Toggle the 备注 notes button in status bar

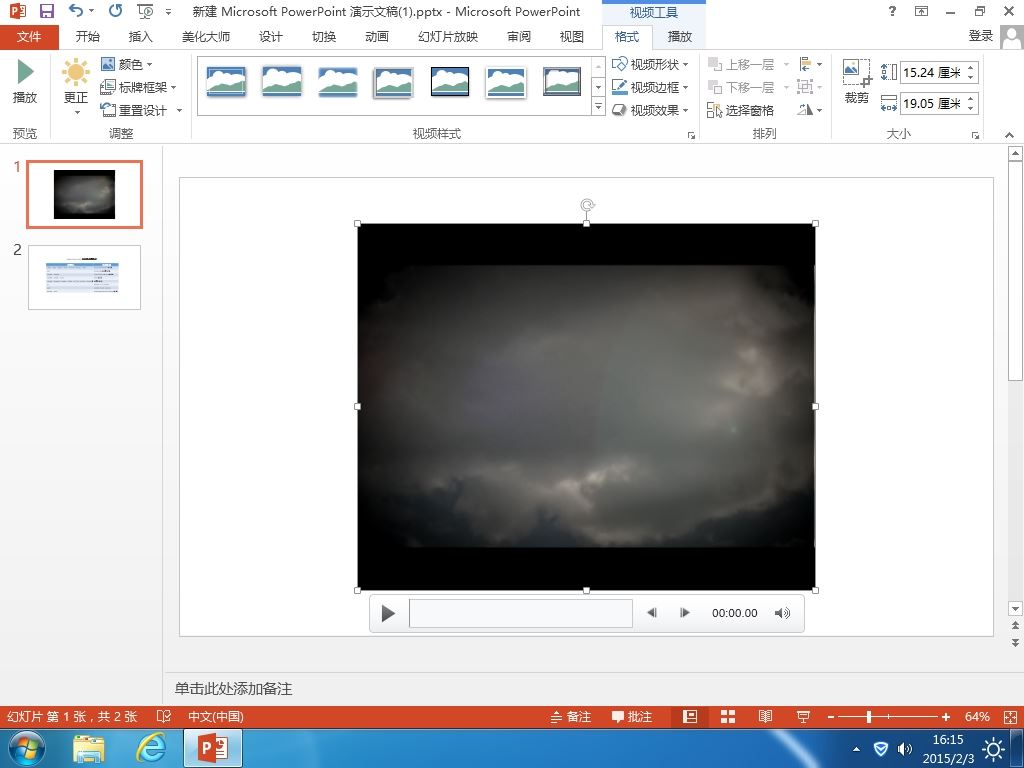coord(570,716)
